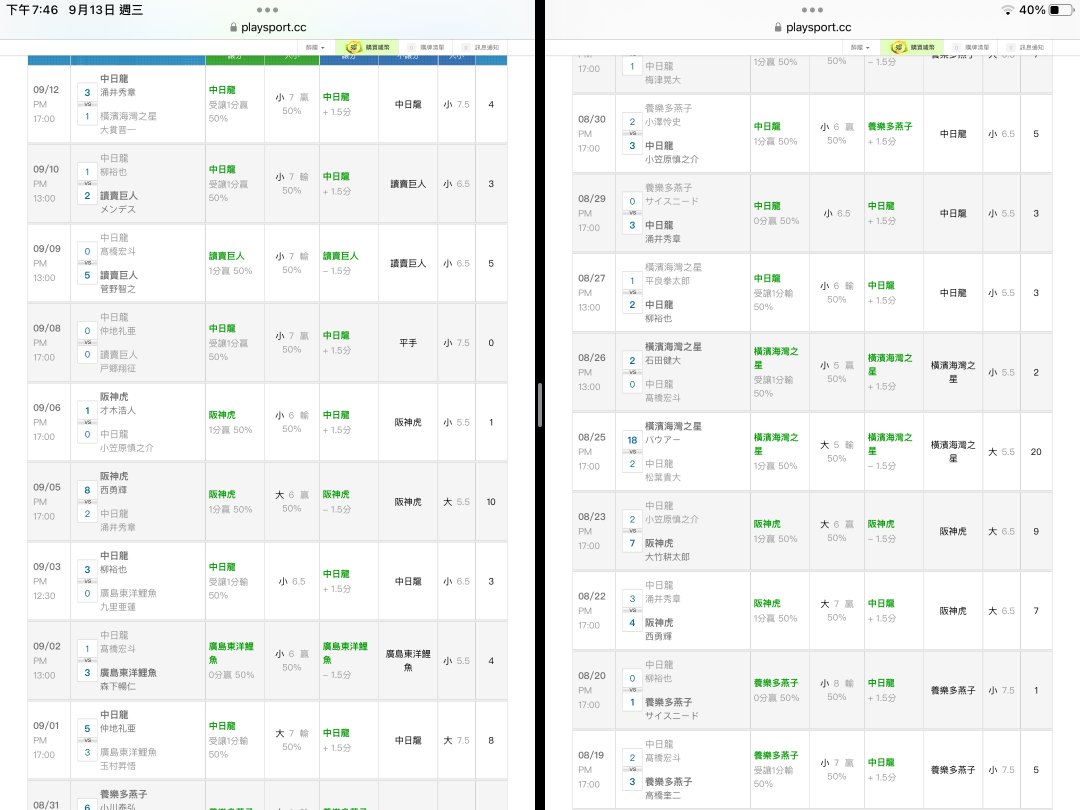This screenshot has height=810, width=1080.
Task: Grab the split-view divider handle between the windows
Action: (540, 405)
